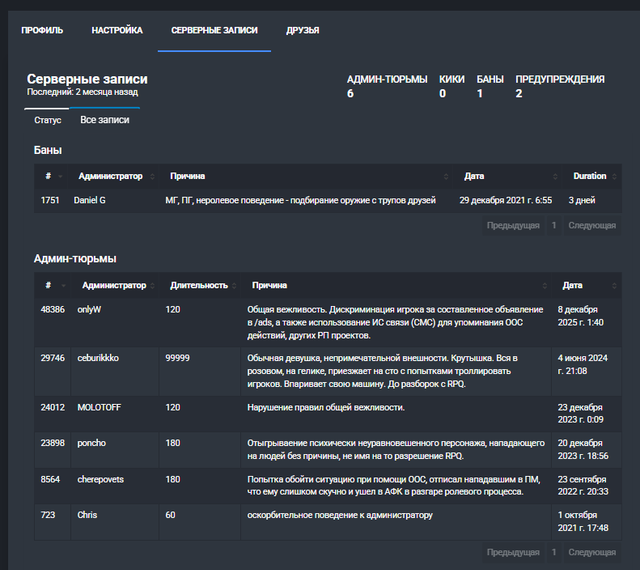
Task: Click reason Нарушение правил общей вежливости
Action: tap(326, 407)
